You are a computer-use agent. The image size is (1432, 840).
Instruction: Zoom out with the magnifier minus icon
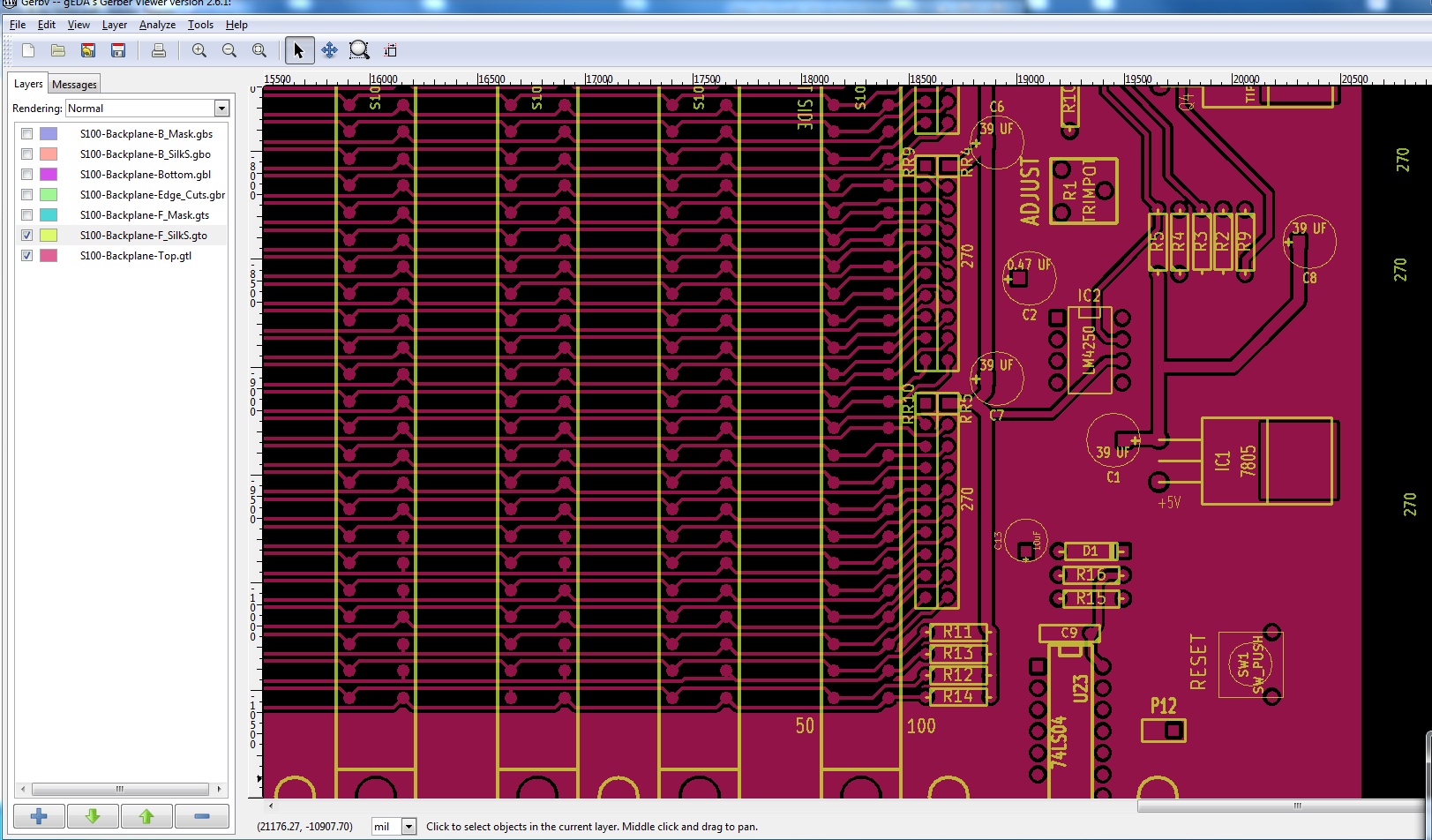229,50
